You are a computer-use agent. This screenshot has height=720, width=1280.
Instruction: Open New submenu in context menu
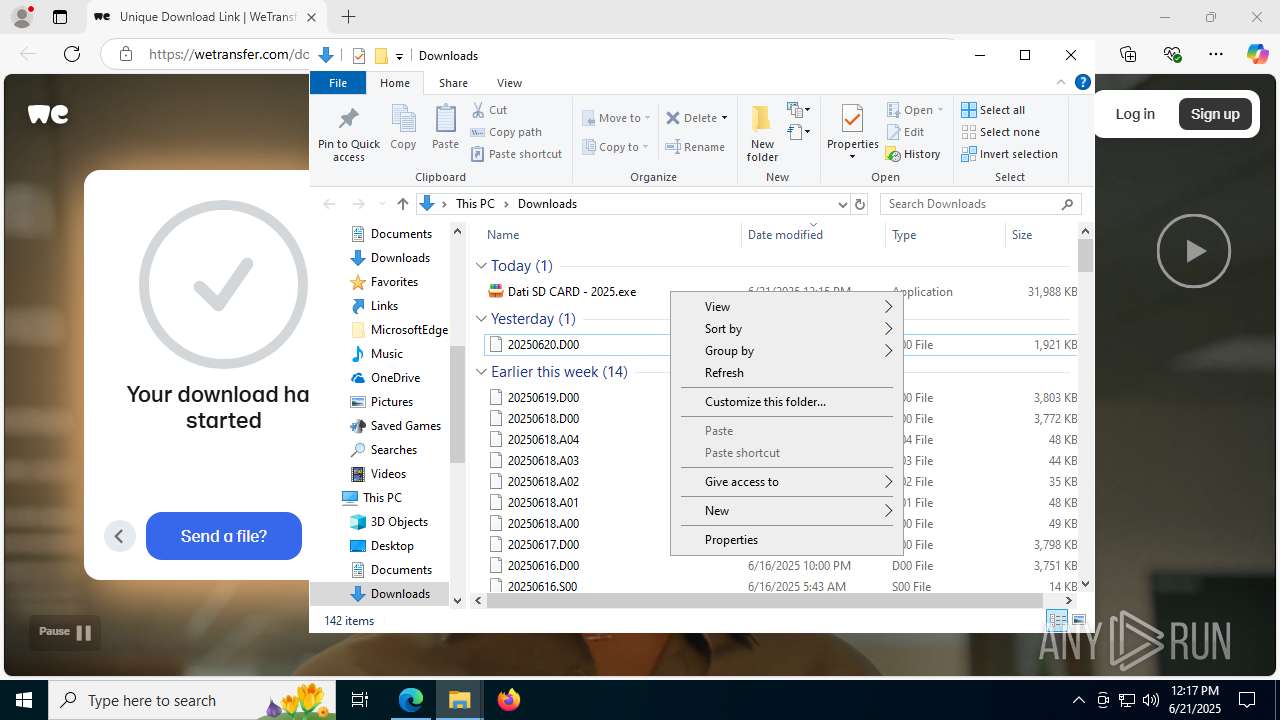[787, 511]
